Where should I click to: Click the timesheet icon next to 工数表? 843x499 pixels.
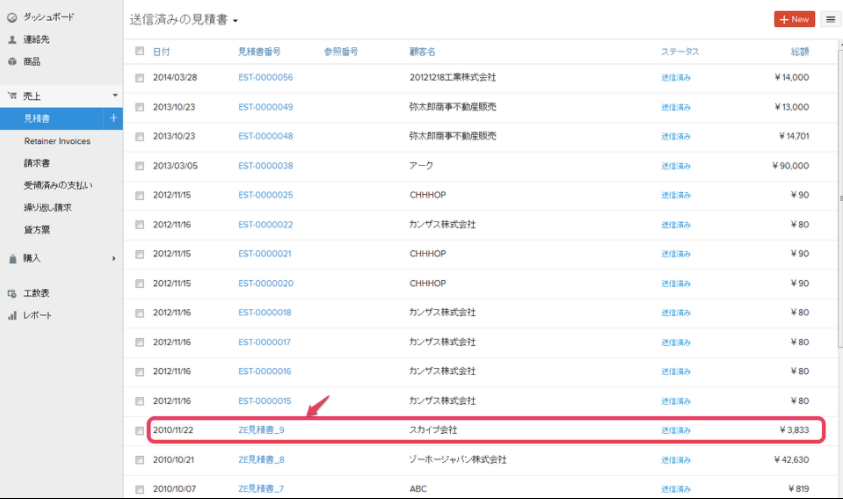click(x=11, y=293)
